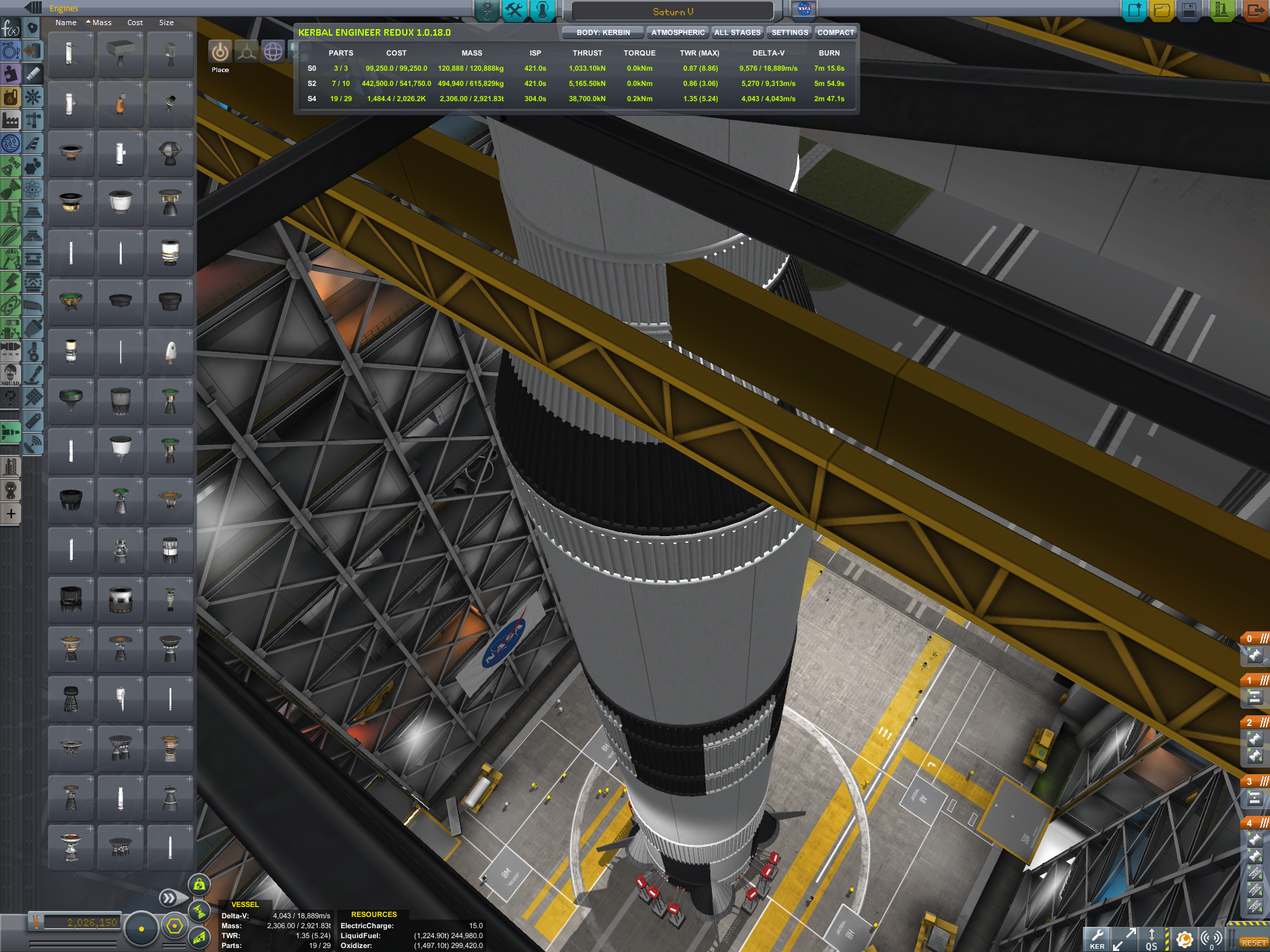
Task: Select the Place gizmo tool
Action: (x=220, y=52)
